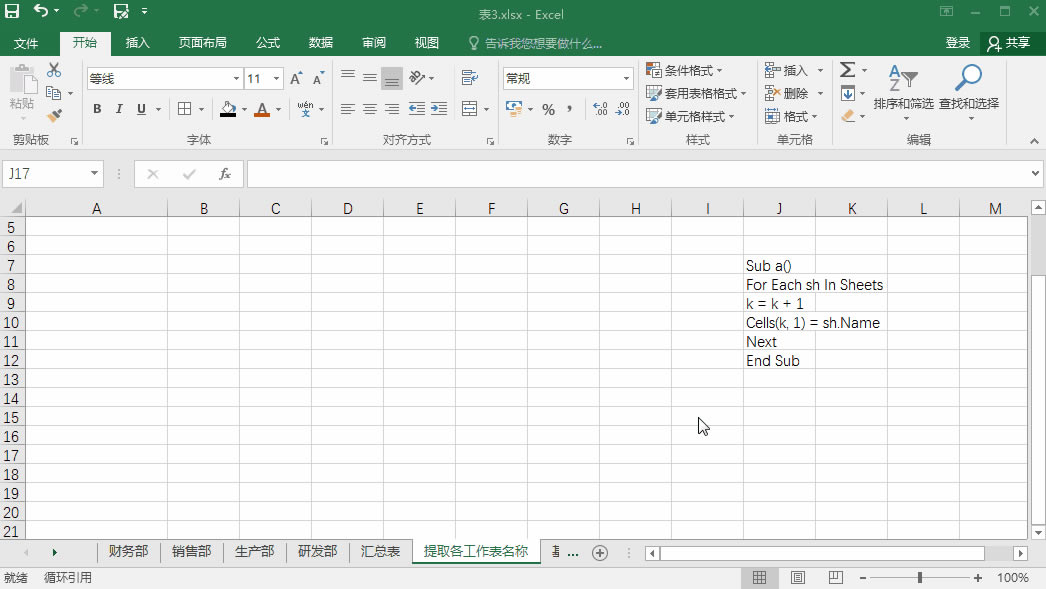Switch to the 数据 Data tab
1046x589 pixels.
[321, 43]
